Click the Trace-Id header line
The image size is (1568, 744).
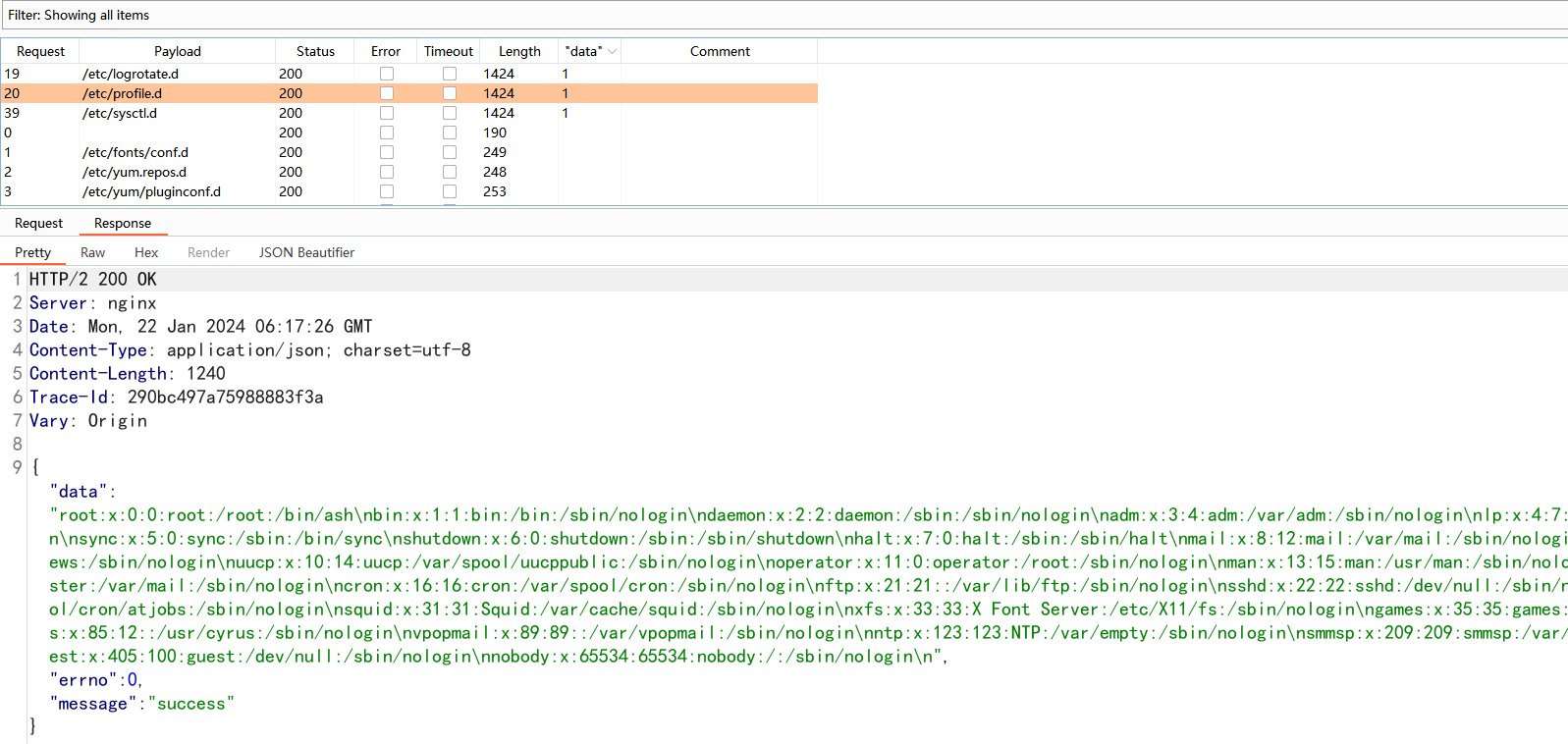click(177, 398)
